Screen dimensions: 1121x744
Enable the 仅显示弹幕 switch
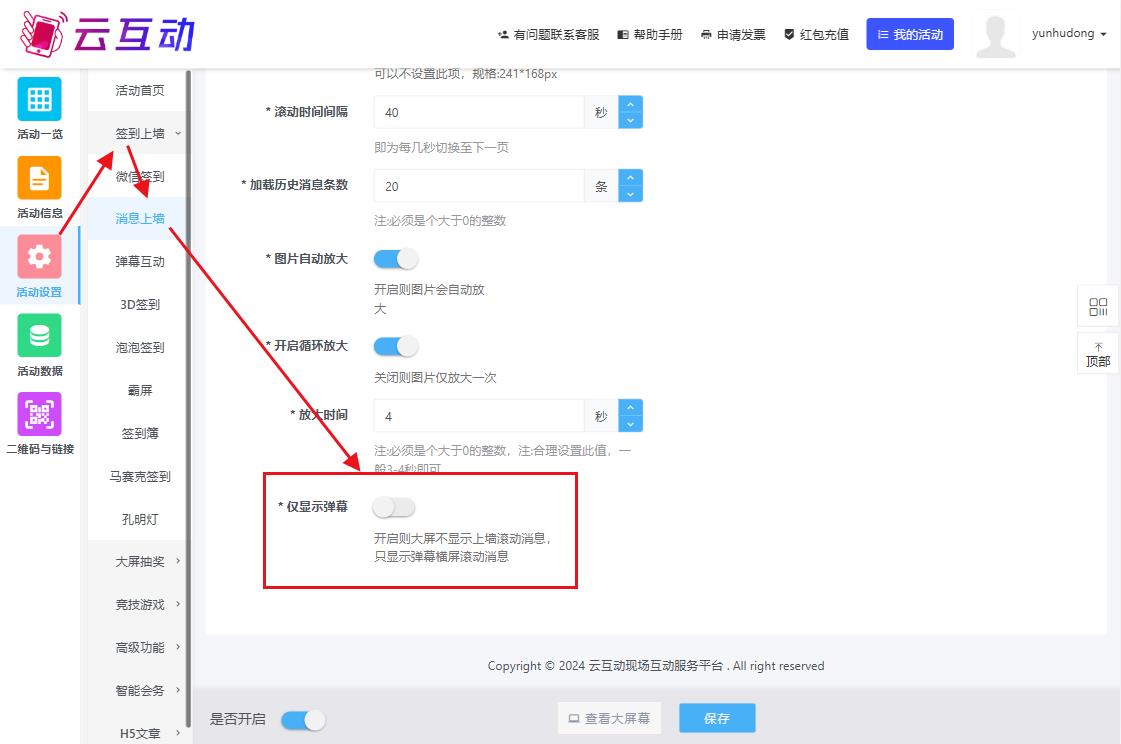click(x=394, y=508)
